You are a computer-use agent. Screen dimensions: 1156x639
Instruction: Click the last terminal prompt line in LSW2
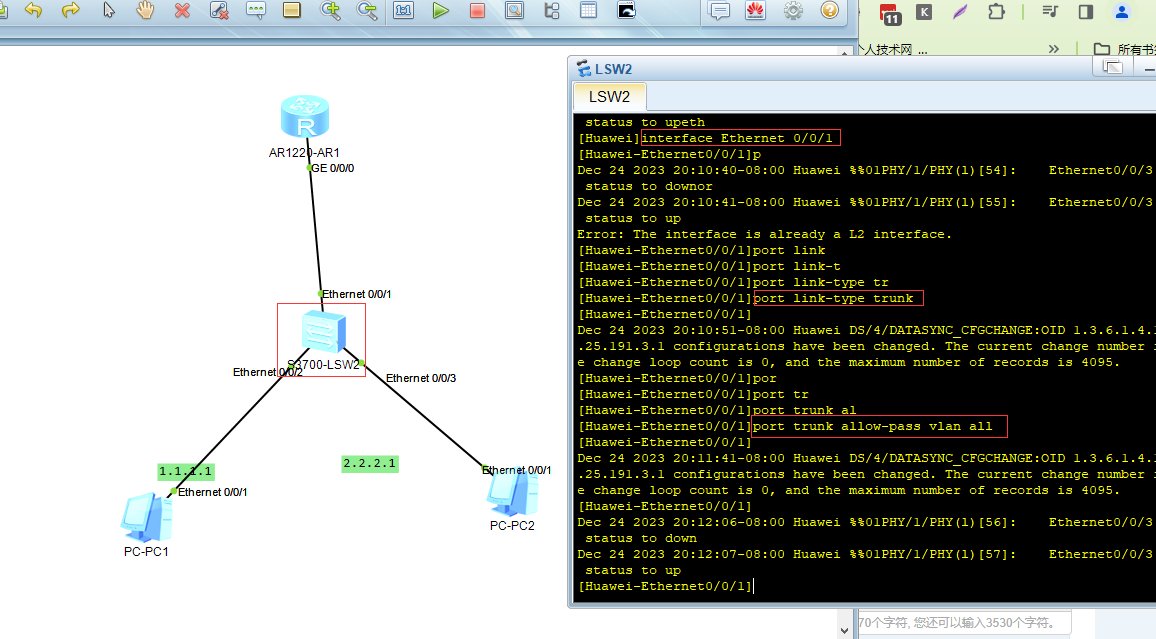[x=665, y=587]
